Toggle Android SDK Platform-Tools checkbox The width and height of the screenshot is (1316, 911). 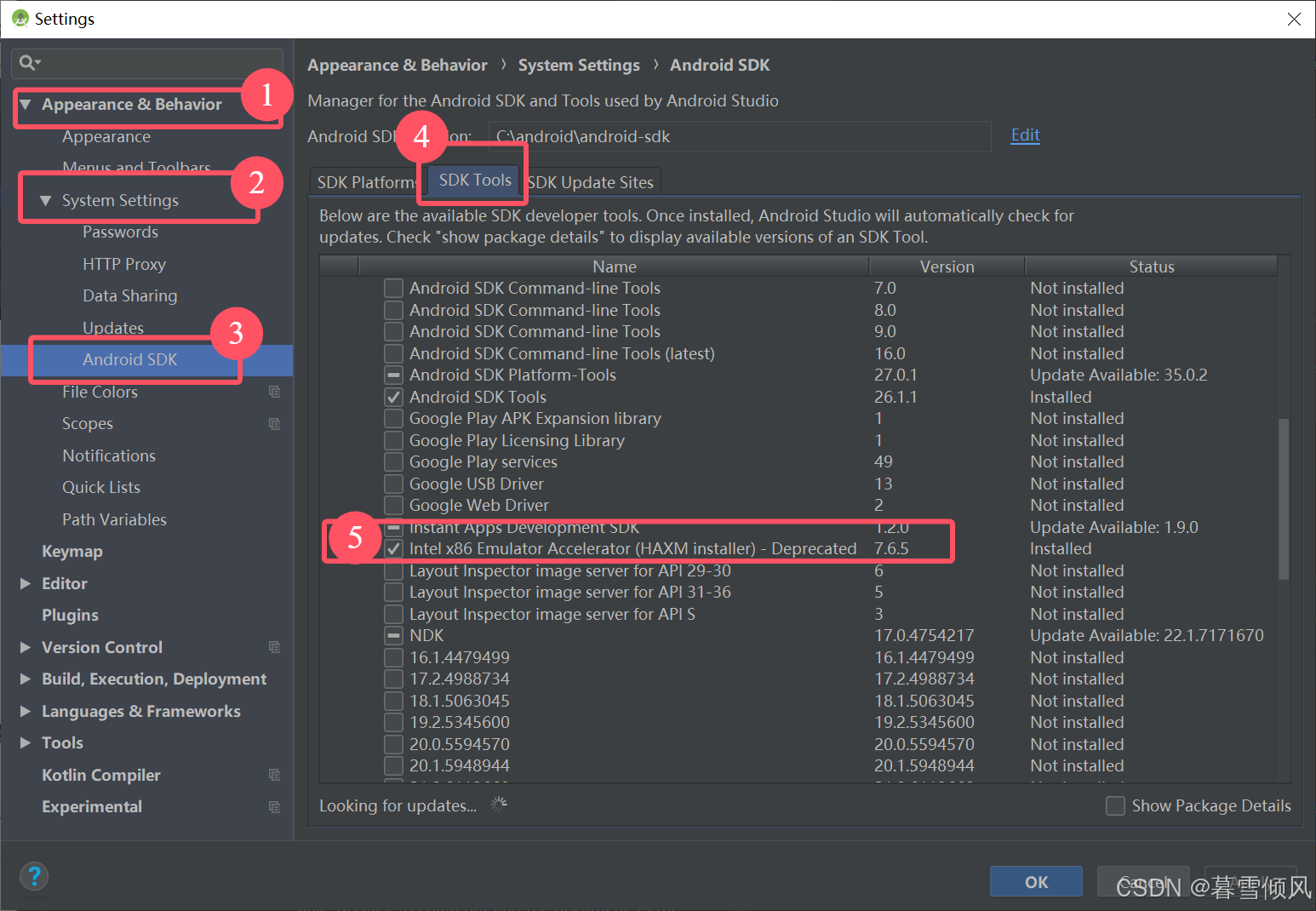click(x=393, y=375)
